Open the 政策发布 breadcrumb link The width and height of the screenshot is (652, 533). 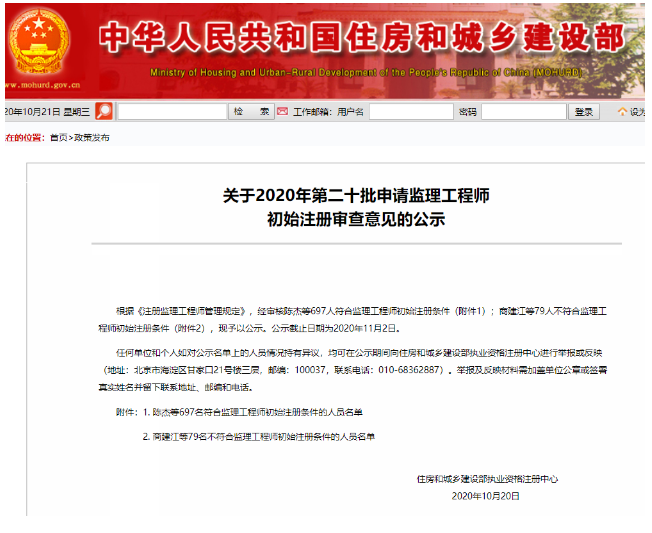(91, 138)
